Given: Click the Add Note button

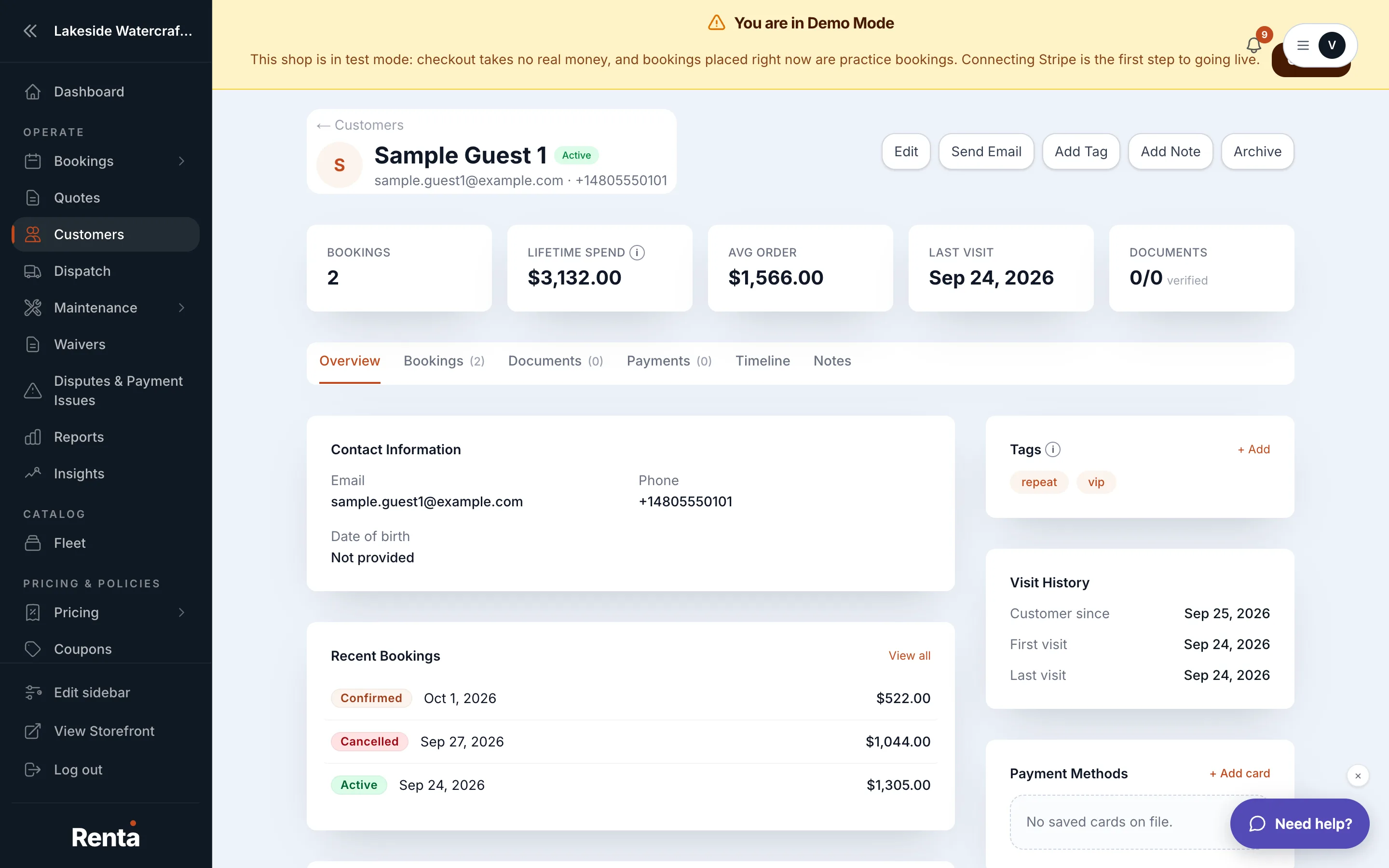Looking at the screenshot, I should [1171, 151].
